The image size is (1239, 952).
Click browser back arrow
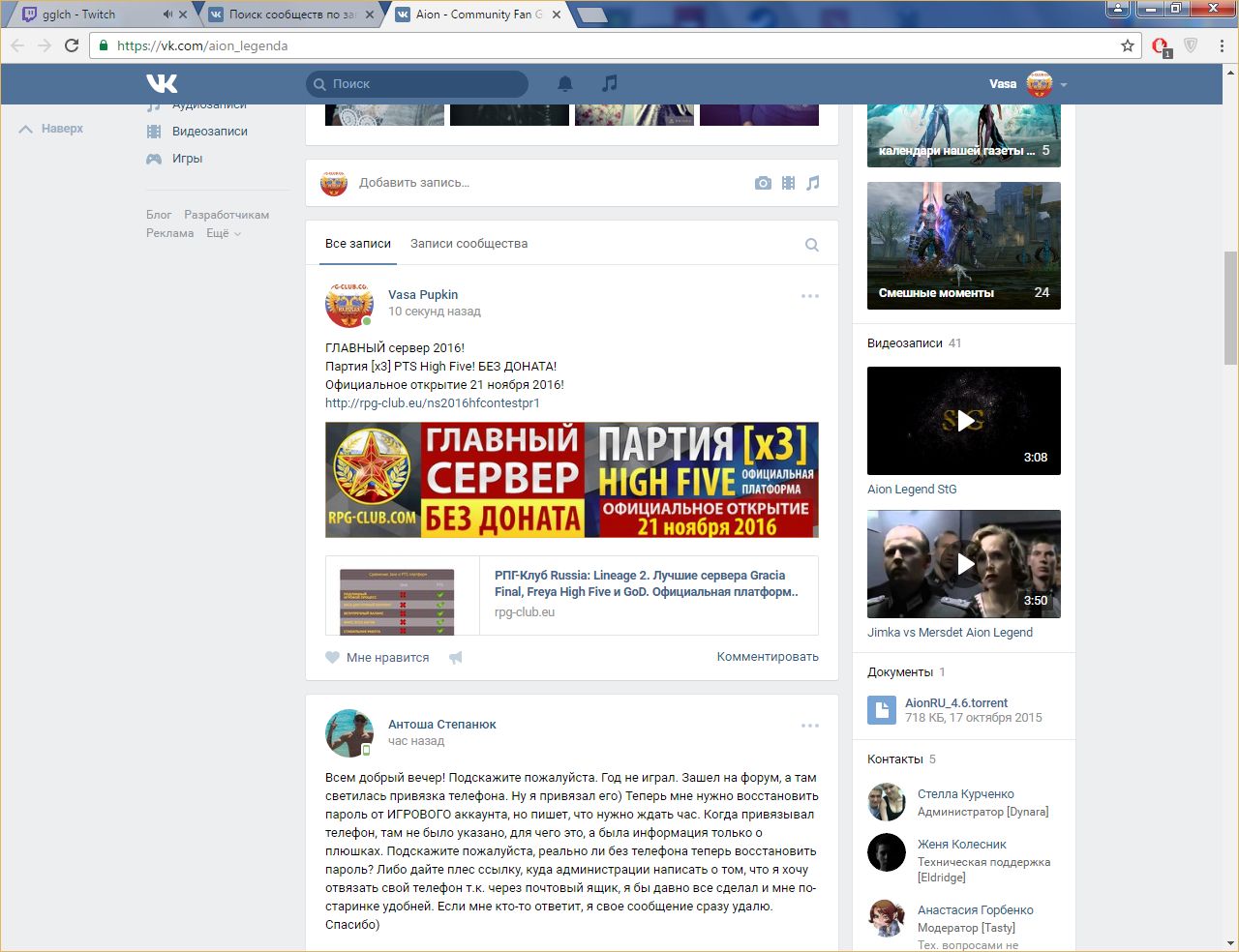pos(17,45)
